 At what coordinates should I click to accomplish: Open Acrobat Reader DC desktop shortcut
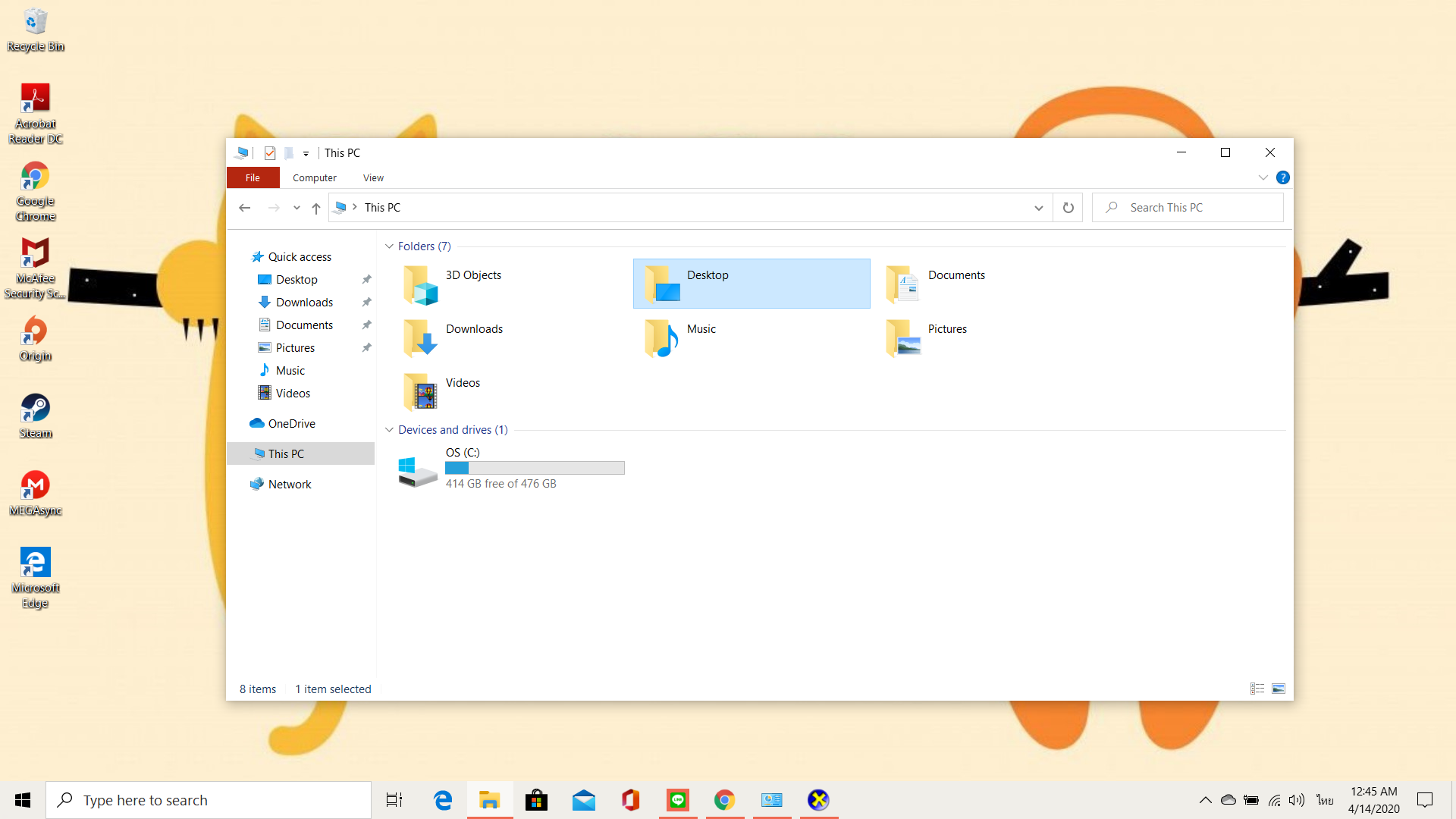point(36,114)
